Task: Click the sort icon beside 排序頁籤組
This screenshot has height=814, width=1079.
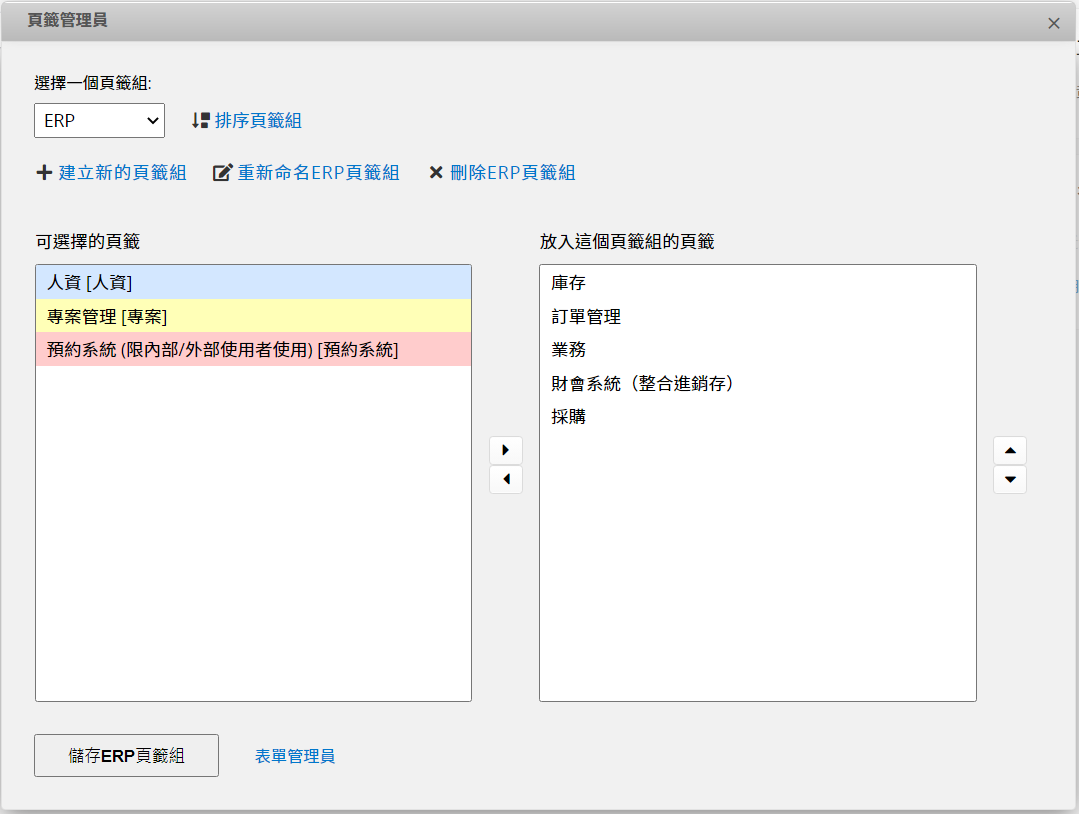Action: pos(200,120)
